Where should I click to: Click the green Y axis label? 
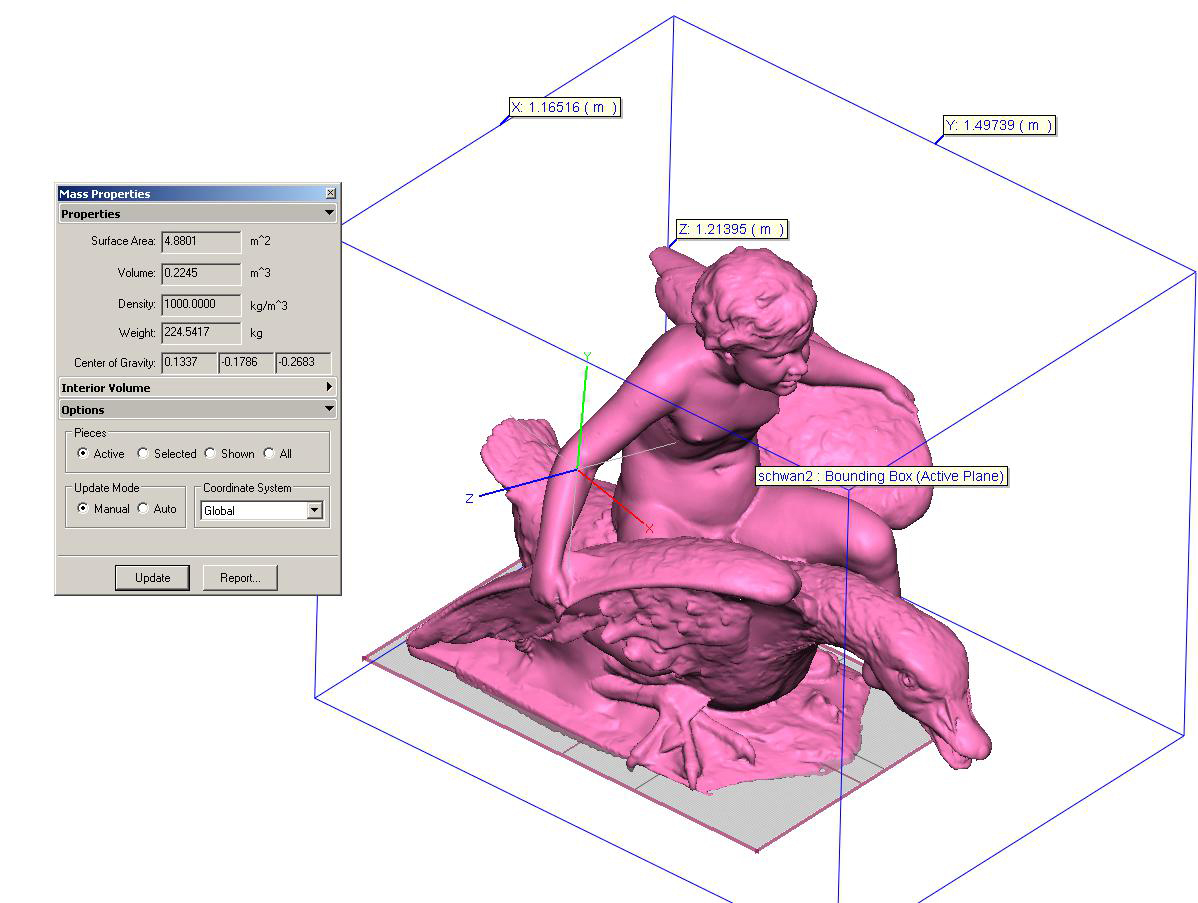(x=587, y=357)
